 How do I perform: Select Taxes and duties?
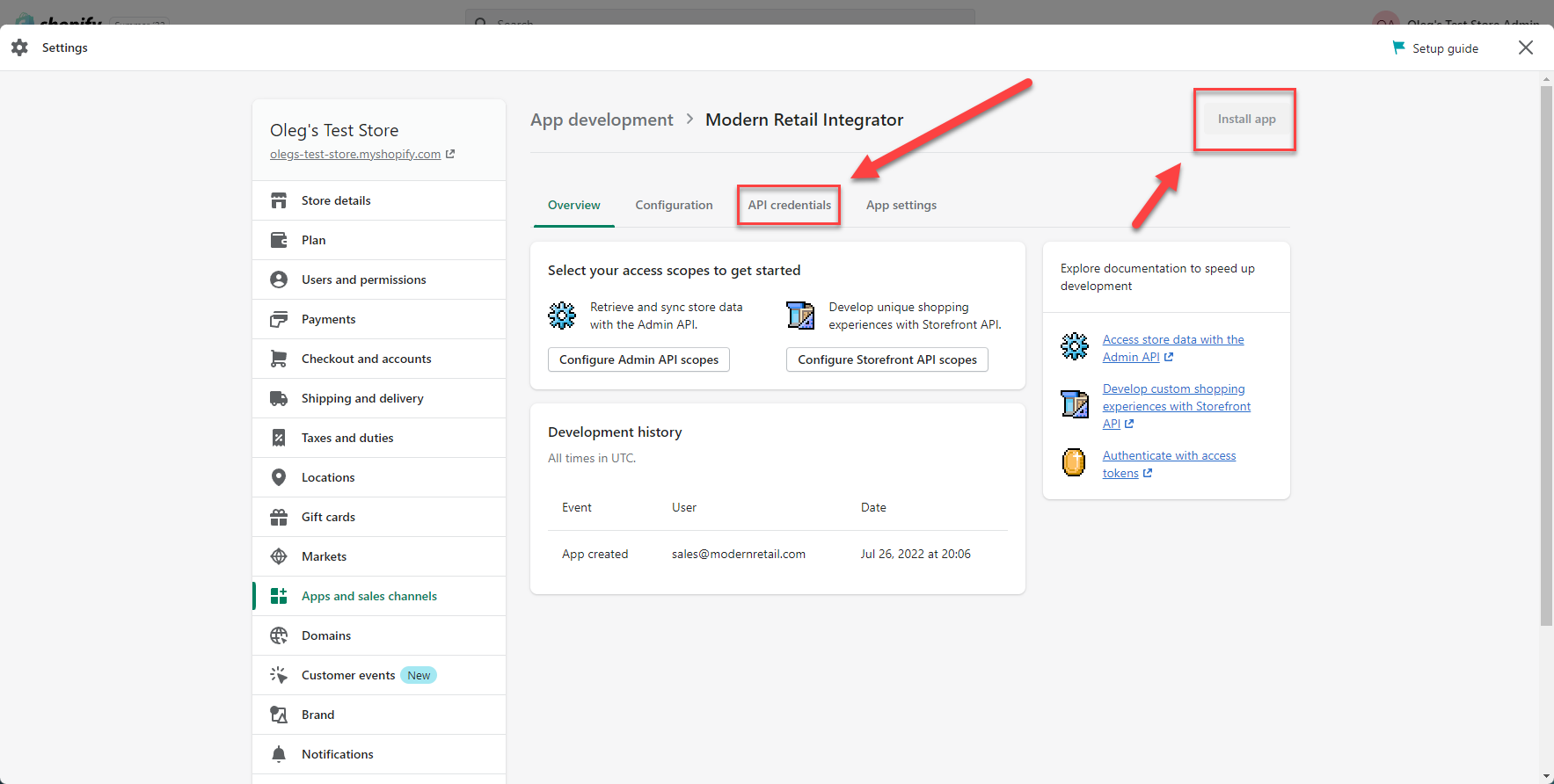(x=379, y=438)
